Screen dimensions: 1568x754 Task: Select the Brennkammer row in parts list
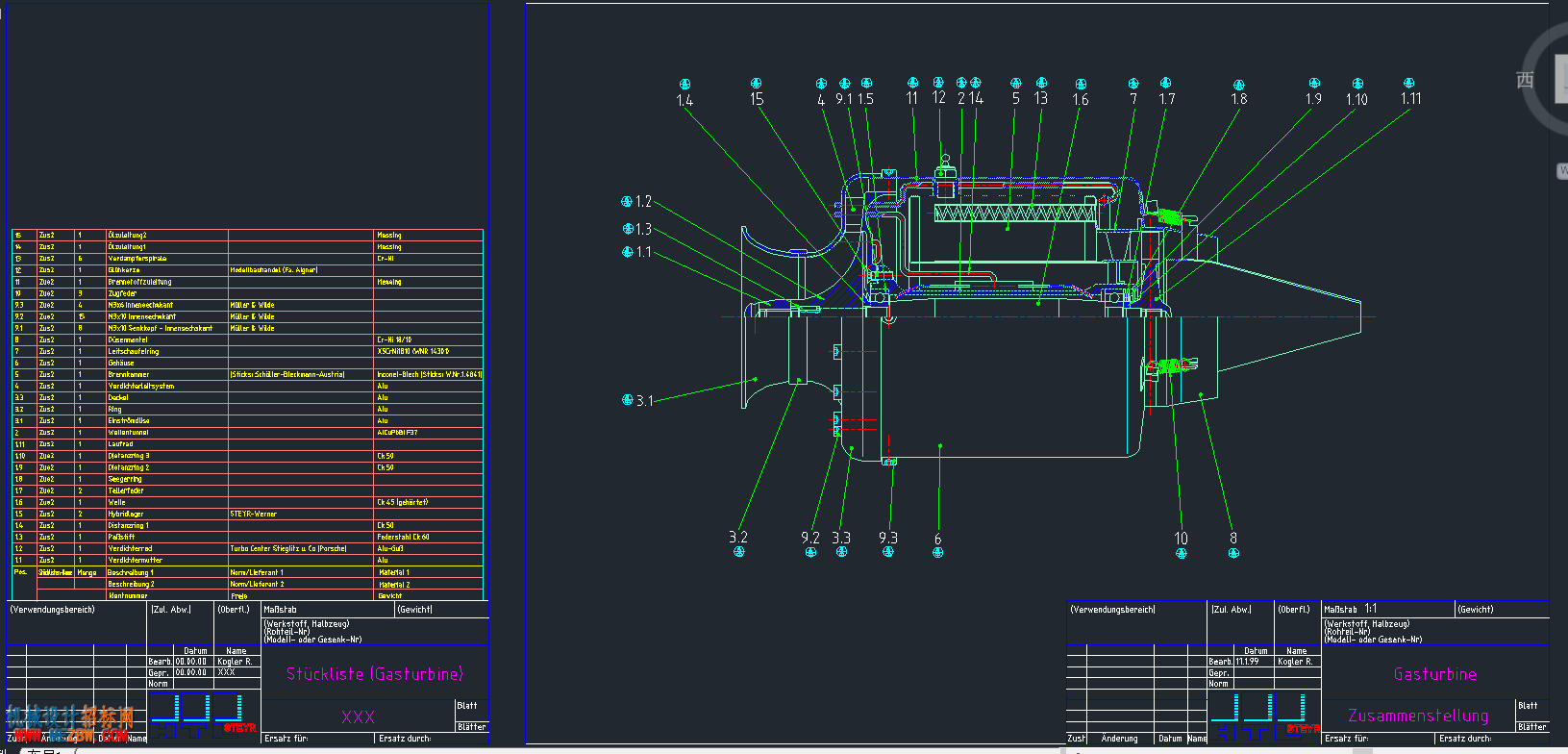coord(129,374)
